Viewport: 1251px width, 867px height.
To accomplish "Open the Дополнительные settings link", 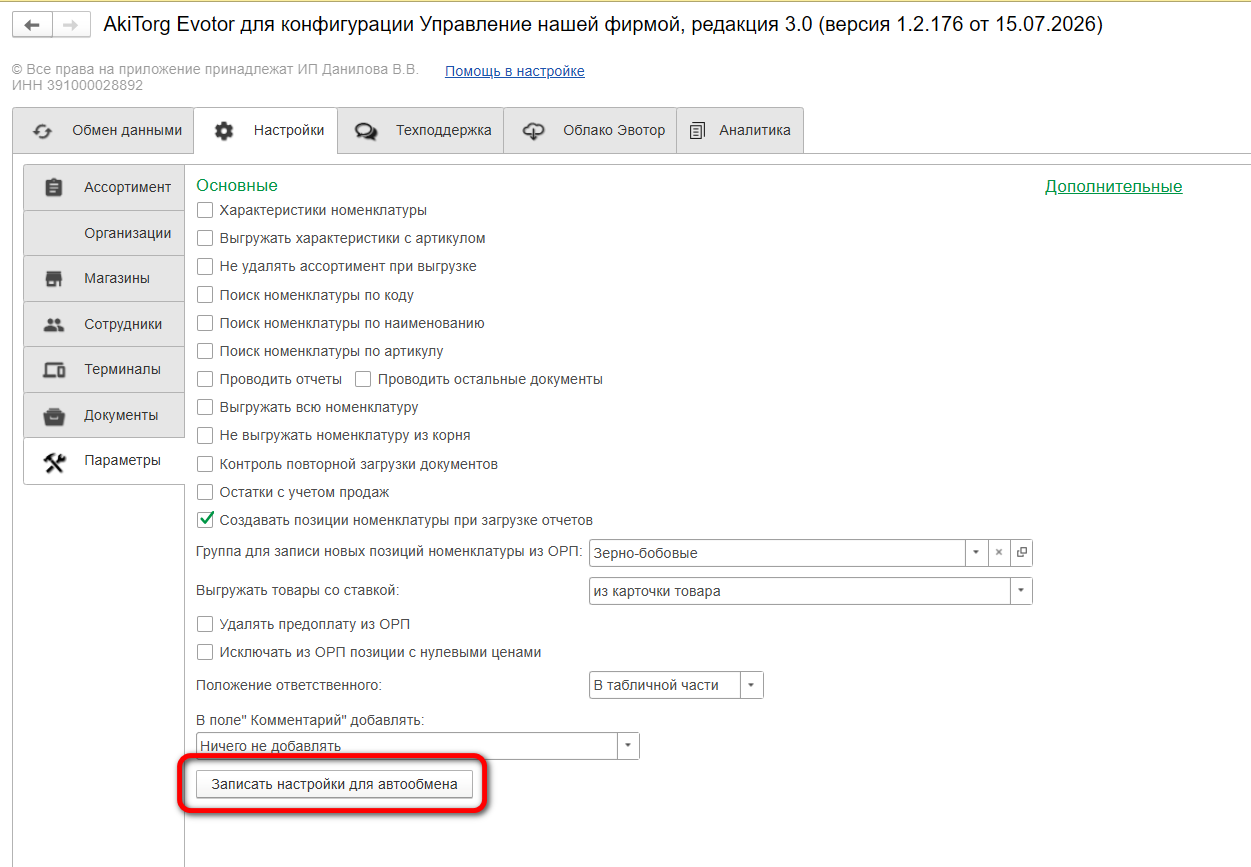I will [1113, 187].
